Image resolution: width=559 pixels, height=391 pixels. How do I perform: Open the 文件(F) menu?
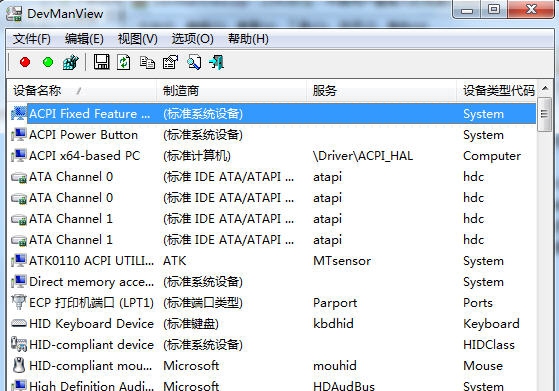32,38
